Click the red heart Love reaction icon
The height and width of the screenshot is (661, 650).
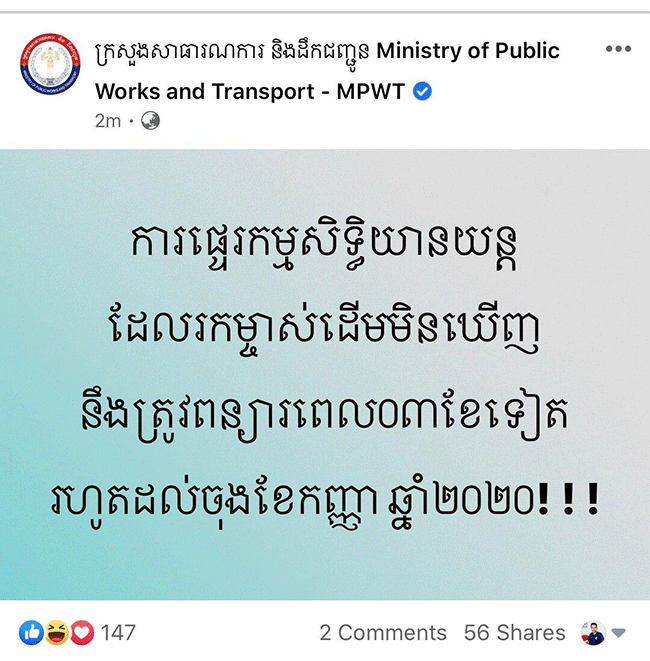82,633
